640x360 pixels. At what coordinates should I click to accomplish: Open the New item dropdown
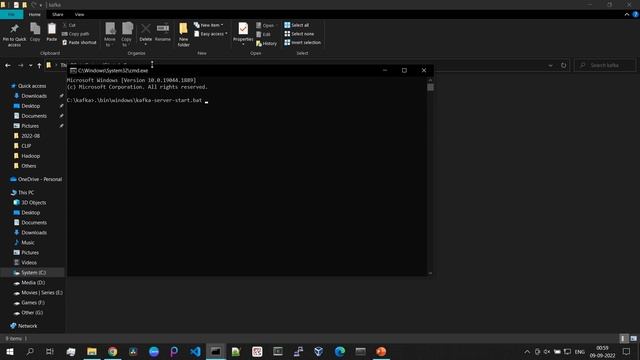tap(209, 25)
